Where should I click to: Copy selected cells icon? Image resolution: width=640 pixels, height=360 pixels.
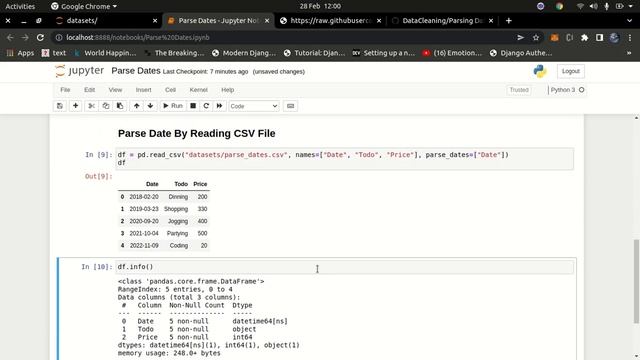[106, 106]
